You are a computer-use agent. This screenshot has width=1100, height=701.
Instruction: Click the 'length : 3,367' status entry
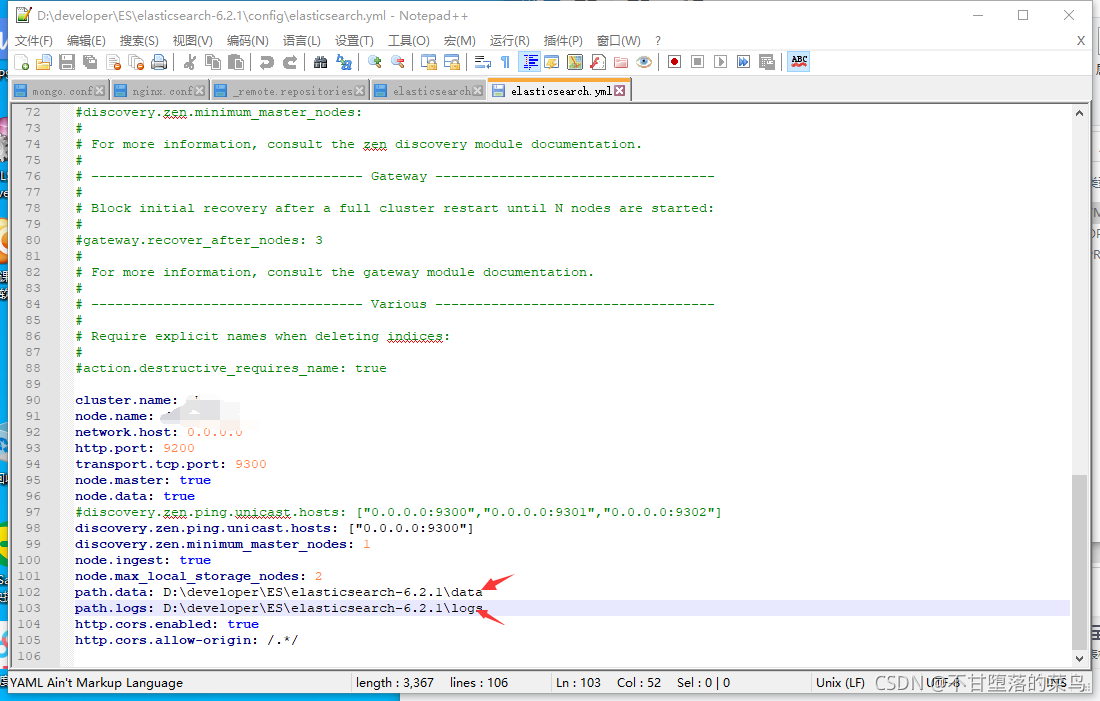point(395,683)
